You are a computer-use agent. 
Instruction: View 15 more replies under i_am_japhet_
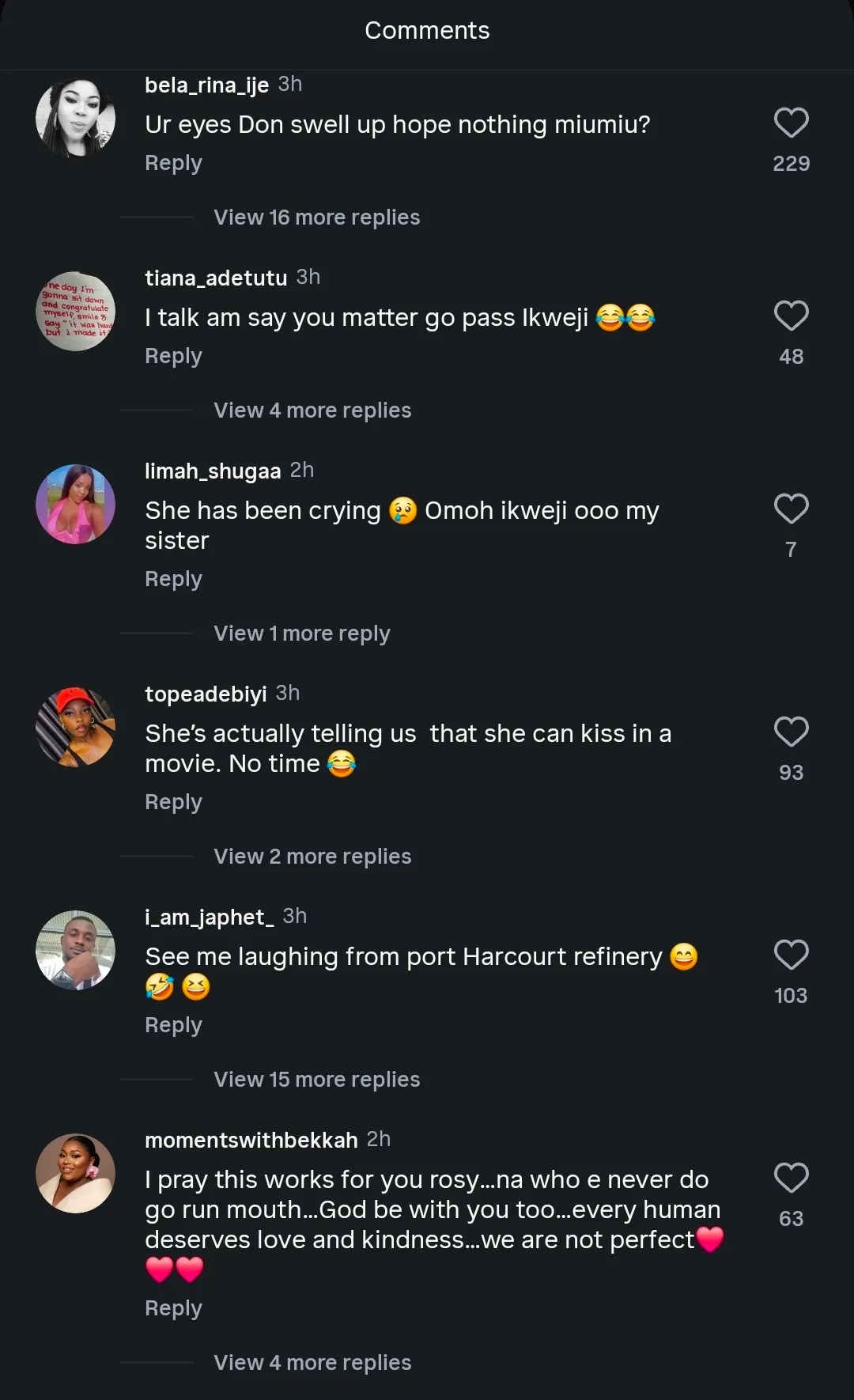(316, 1080)
